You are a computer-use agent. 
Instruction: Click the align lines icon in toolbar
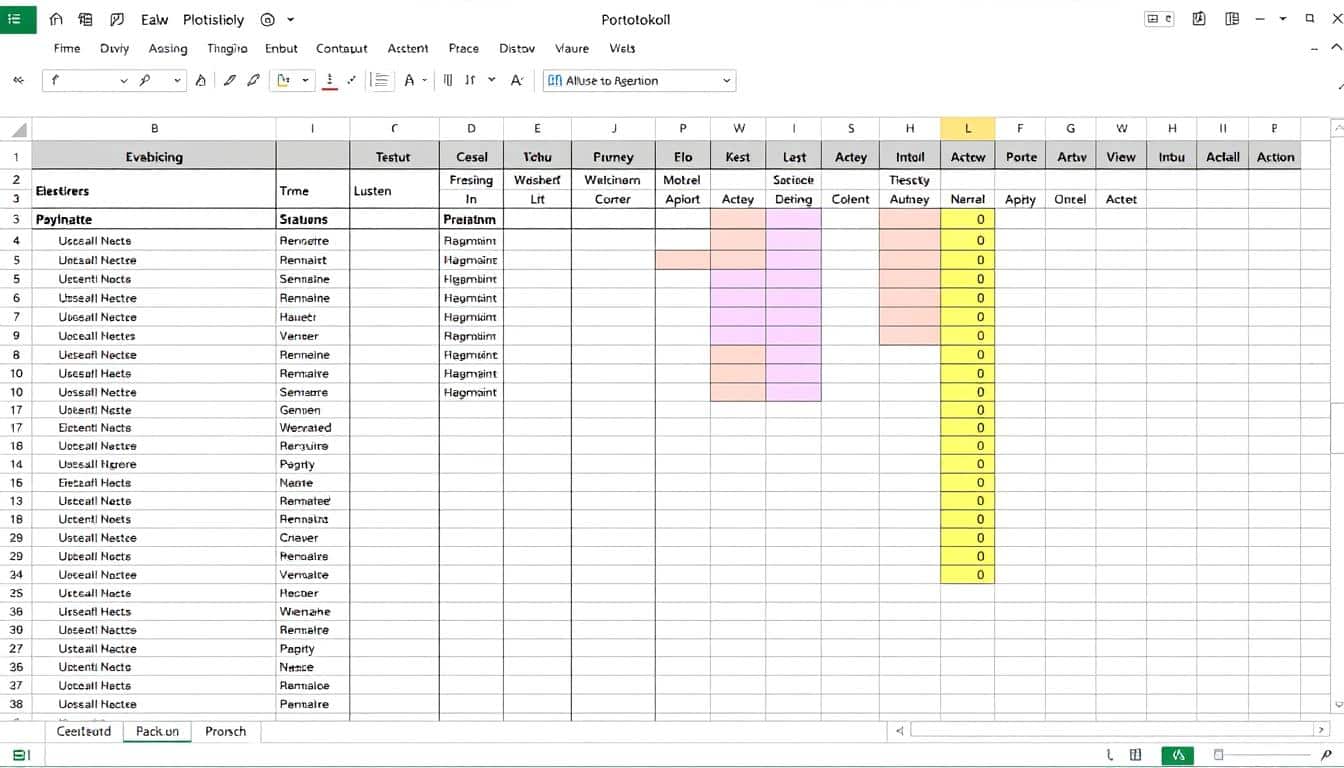[x=380, y=81]
